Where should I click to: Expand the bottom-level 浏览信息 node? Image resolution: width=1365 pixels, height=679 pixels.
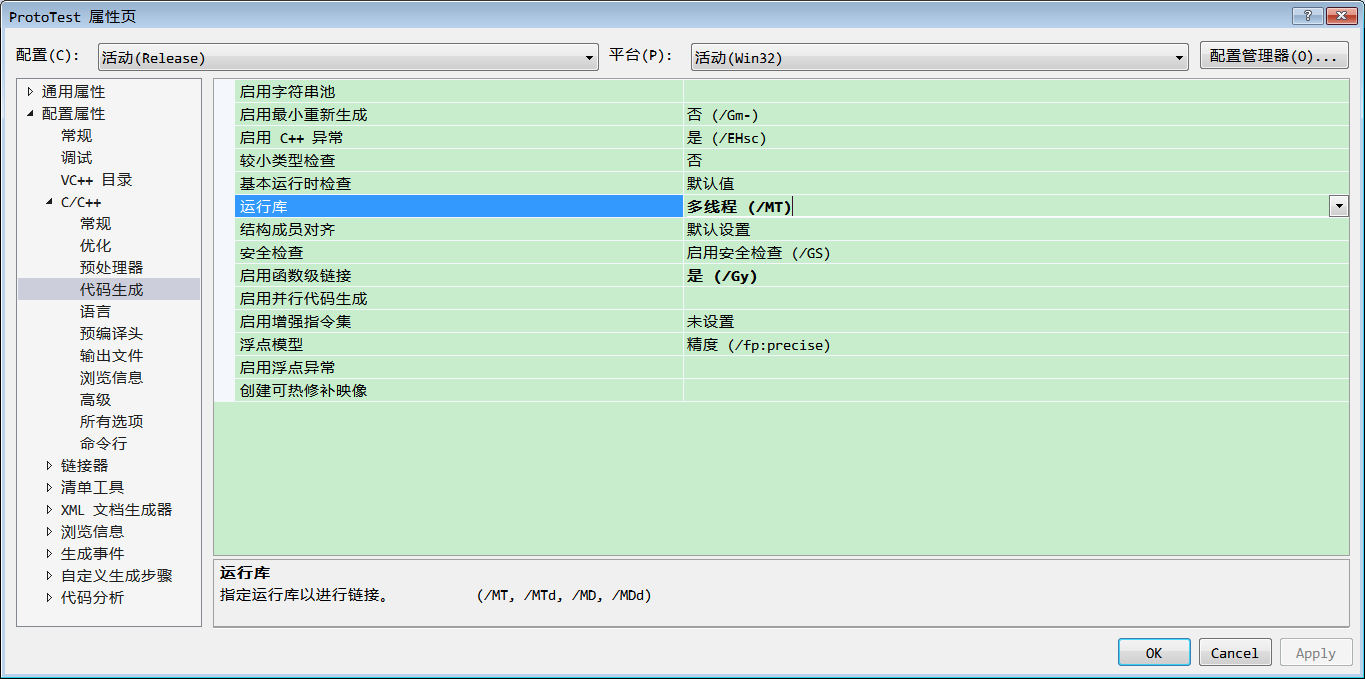point(50,532)
